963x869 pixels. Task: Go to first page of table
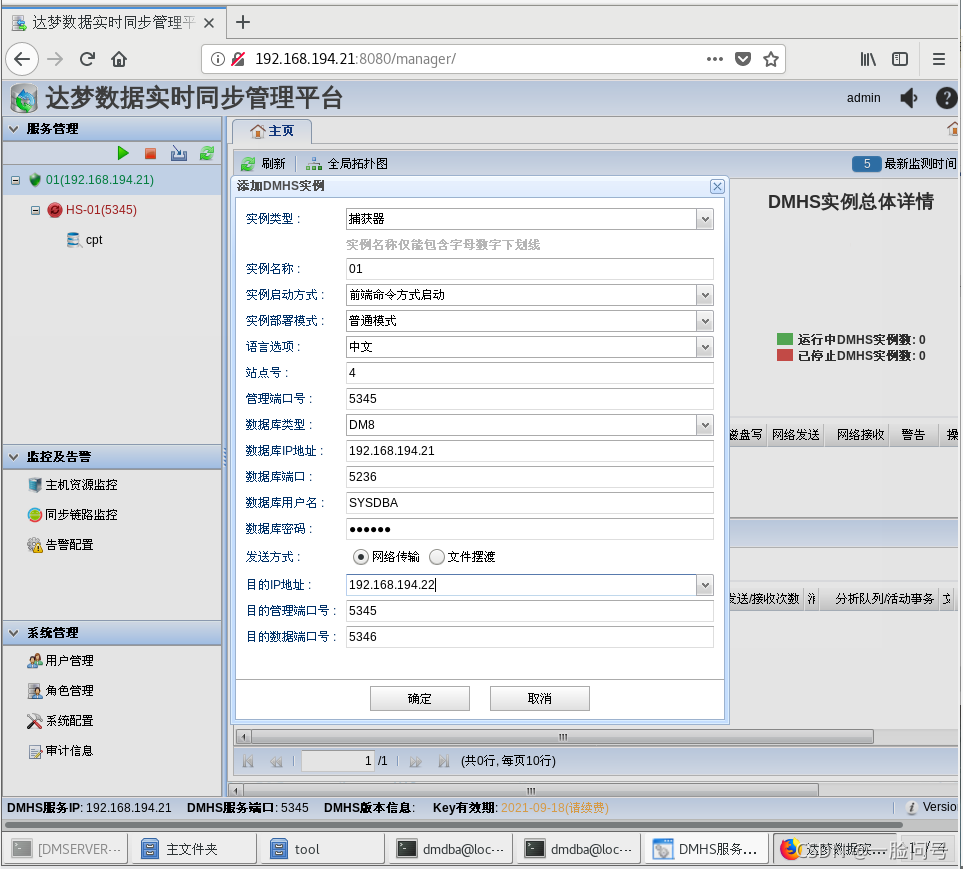tap(248, 762)
